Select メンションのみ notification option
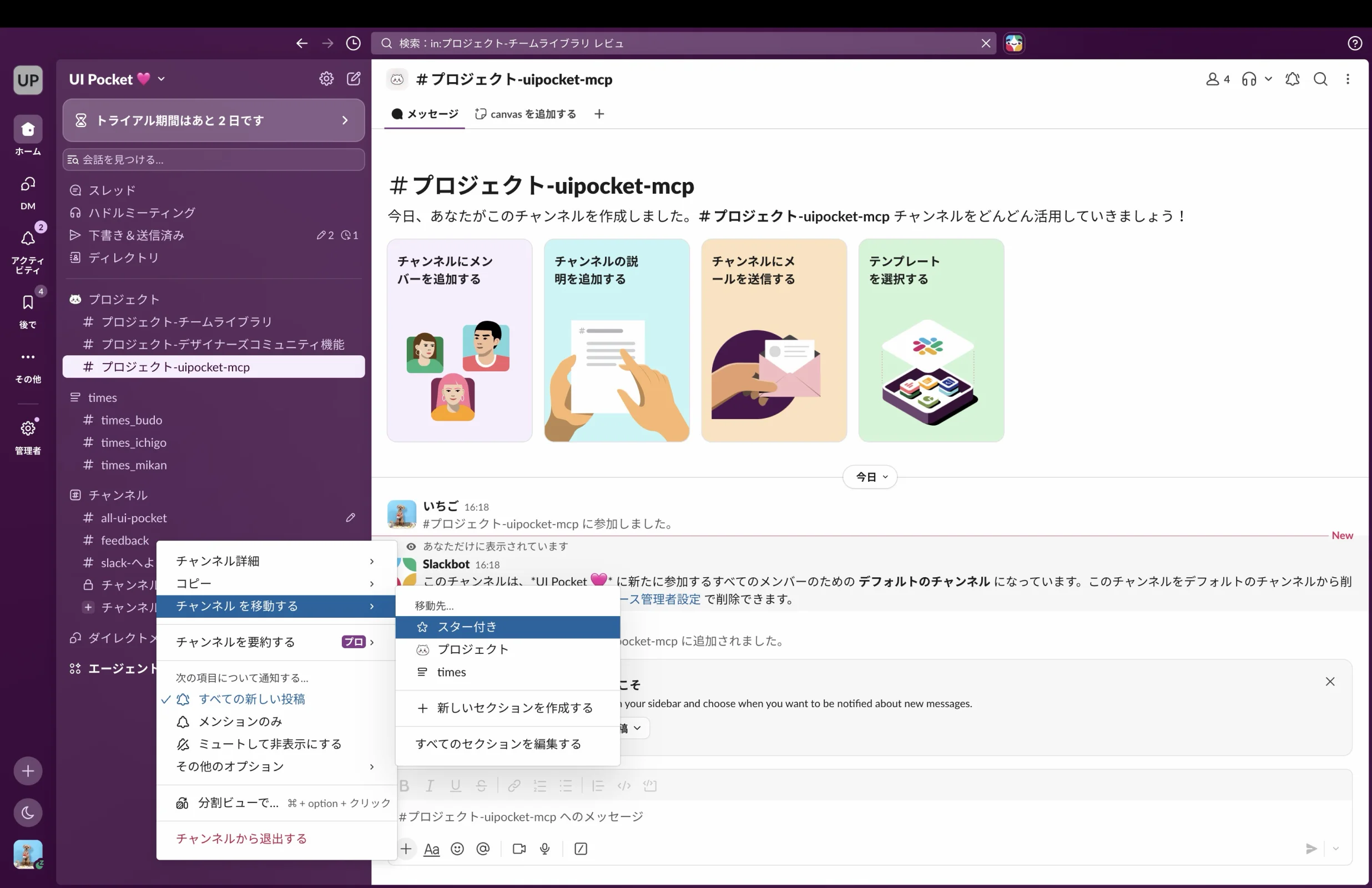The height and width of the screenshot is (888, 1372). [x=277, y=722]
